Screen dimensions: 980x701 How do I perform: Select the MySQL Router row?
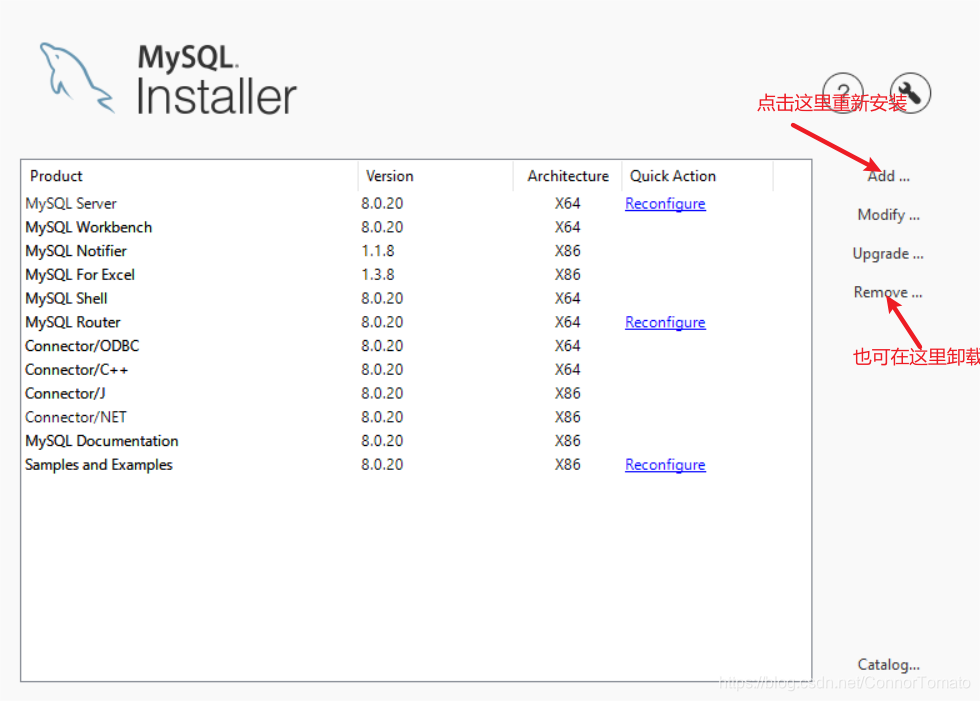coord(416,322)
